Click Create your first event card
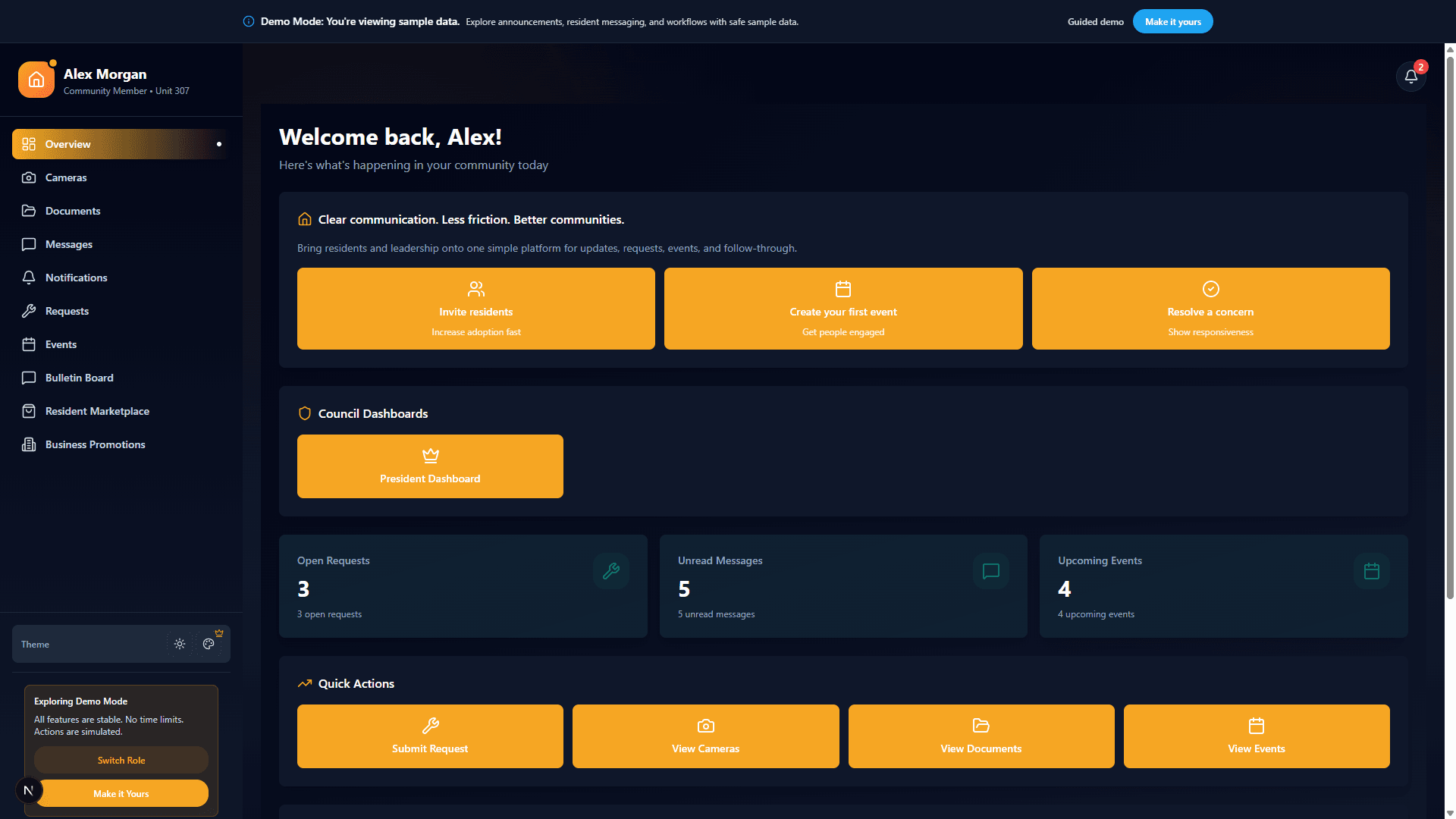Viewport: 1456px width, 819px height. click(x=843, y=309)
